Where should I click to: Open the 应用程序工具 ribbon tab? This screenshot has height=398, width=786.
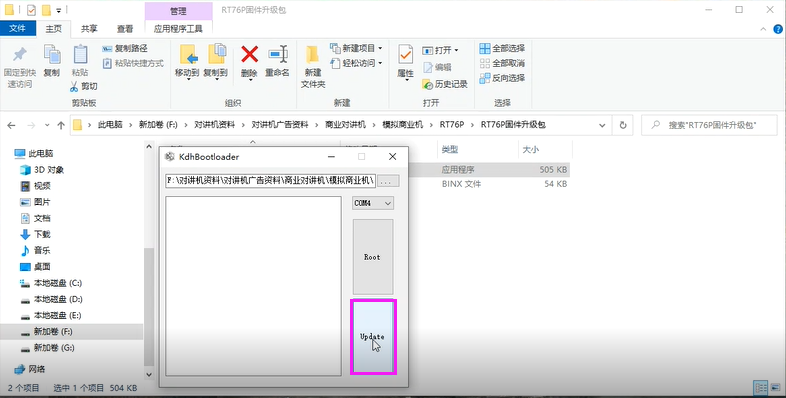pos(178,29)
